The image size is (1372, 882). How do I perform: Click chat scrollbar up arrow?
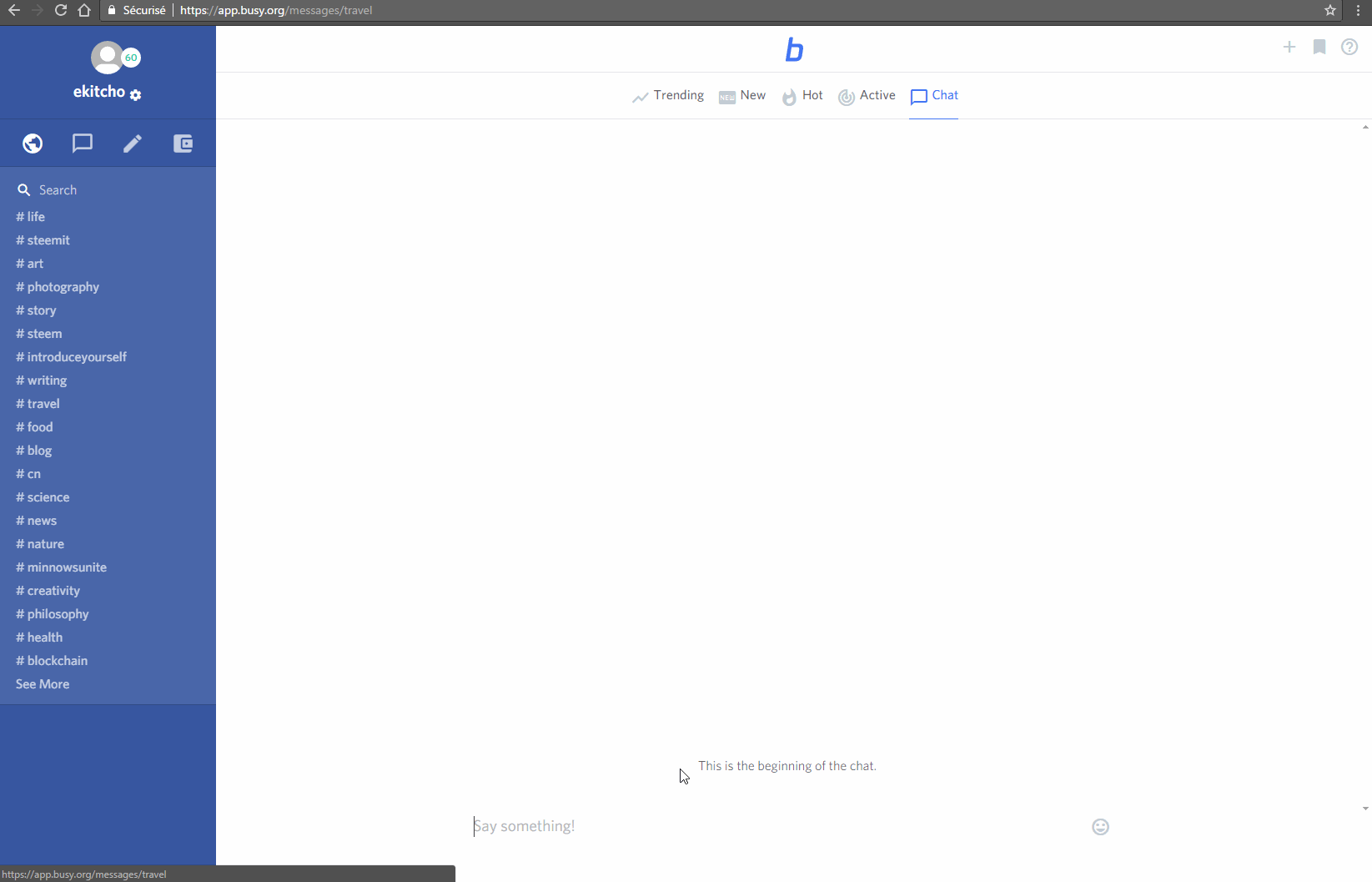(1365, 128)
